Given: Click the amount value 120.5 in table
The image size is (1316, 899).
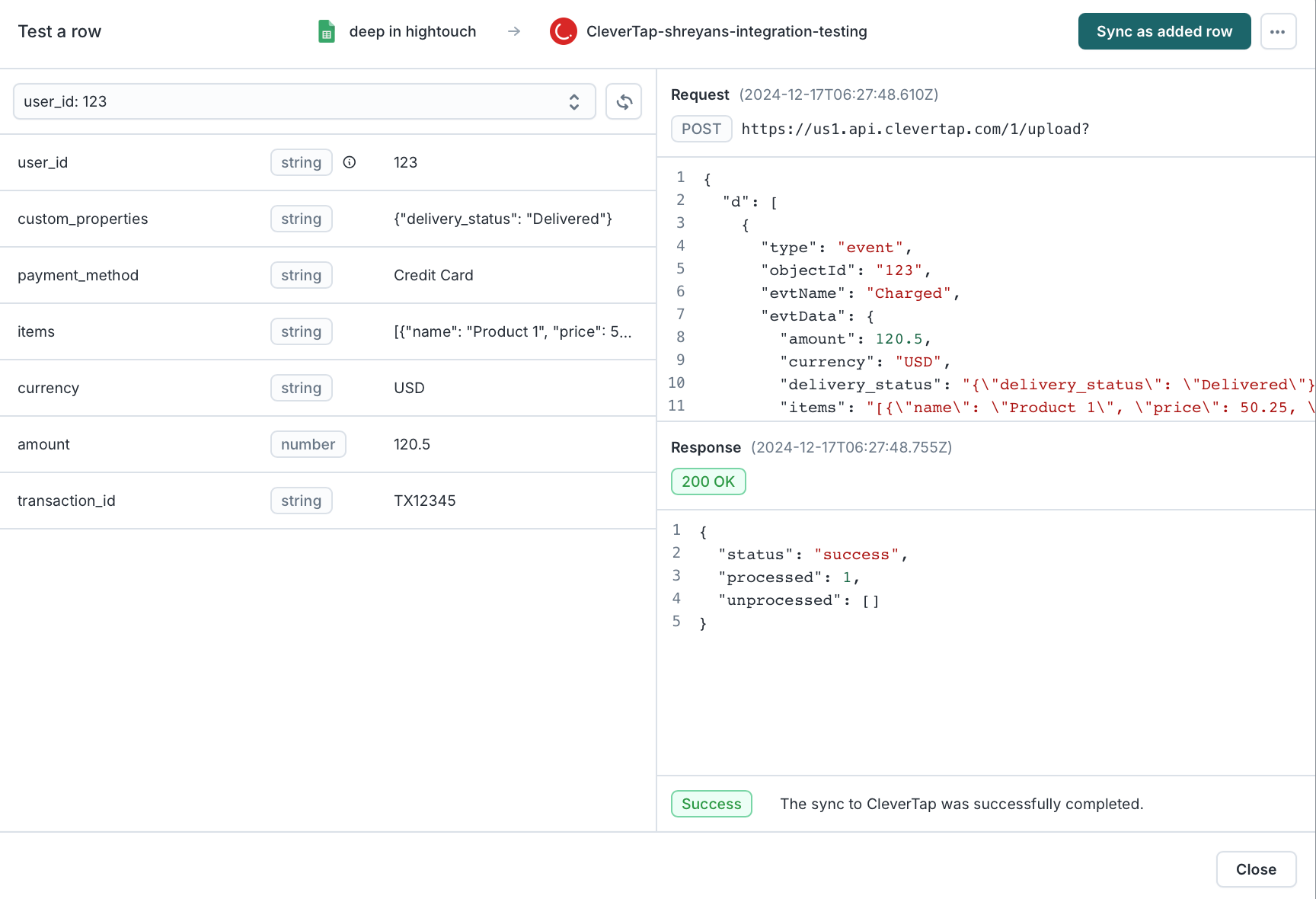Looking at the screenshot, I should click(x=412, y=444).
